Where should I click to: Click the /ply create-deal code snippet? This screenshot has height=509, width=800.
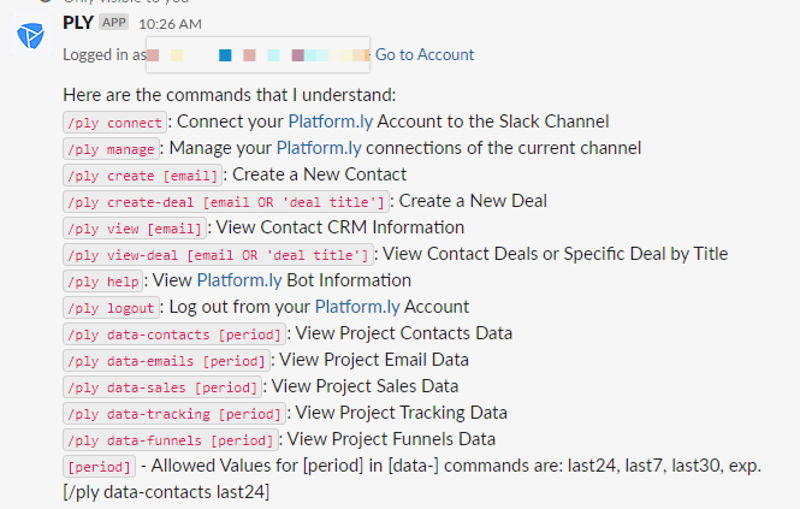[x=226, y=202]
